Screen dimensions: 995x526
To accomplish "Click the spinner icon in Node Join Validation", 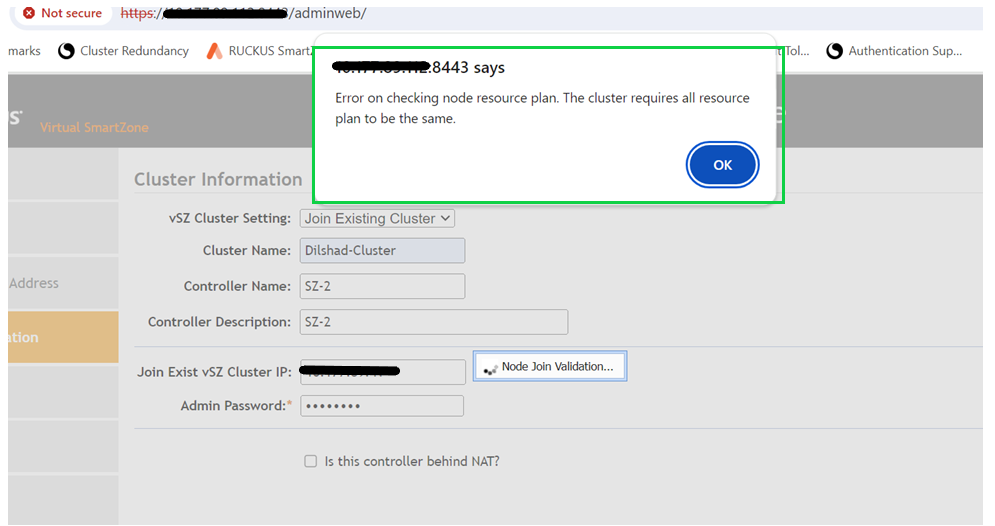I will [x=489, y=369].
